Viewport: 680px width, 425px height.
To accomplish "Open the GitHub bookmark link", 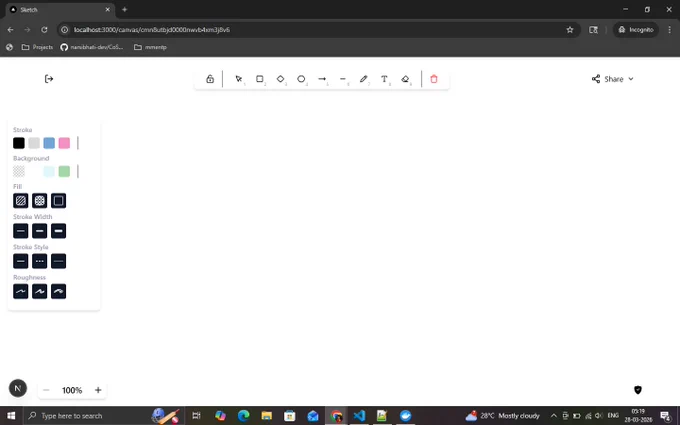I will (x=92, y=47).
